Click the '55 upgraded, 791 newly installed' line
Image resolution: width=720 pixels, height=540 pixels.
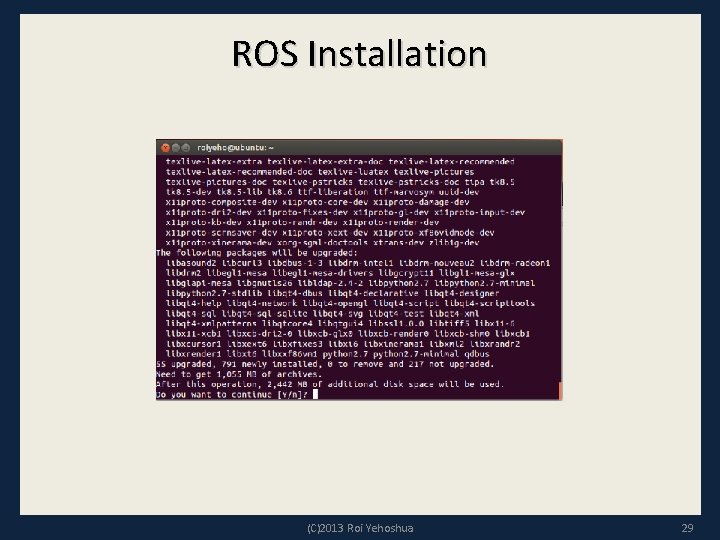coord(325,364)
